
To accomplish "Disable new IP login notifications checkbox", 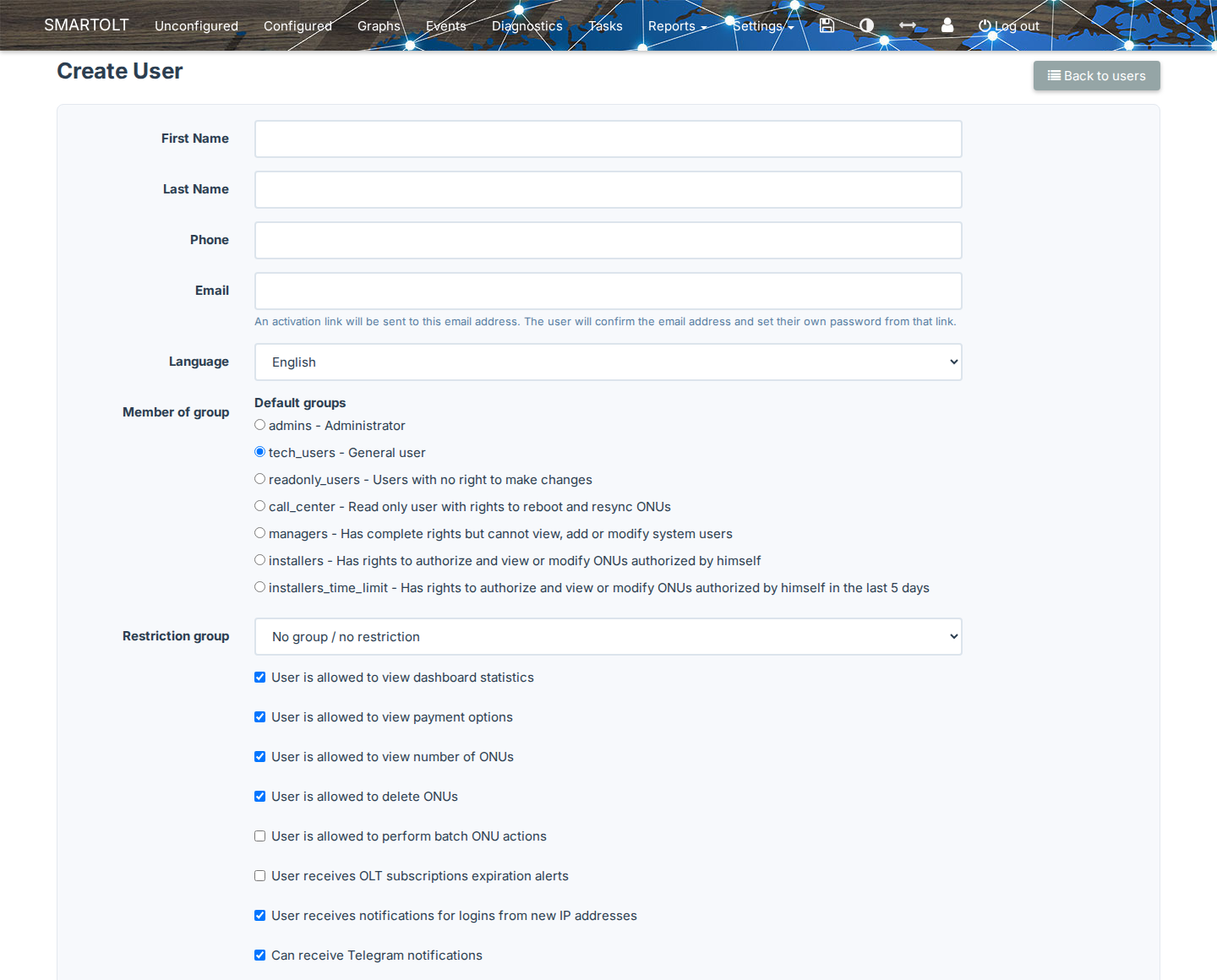I will point(260,916).
